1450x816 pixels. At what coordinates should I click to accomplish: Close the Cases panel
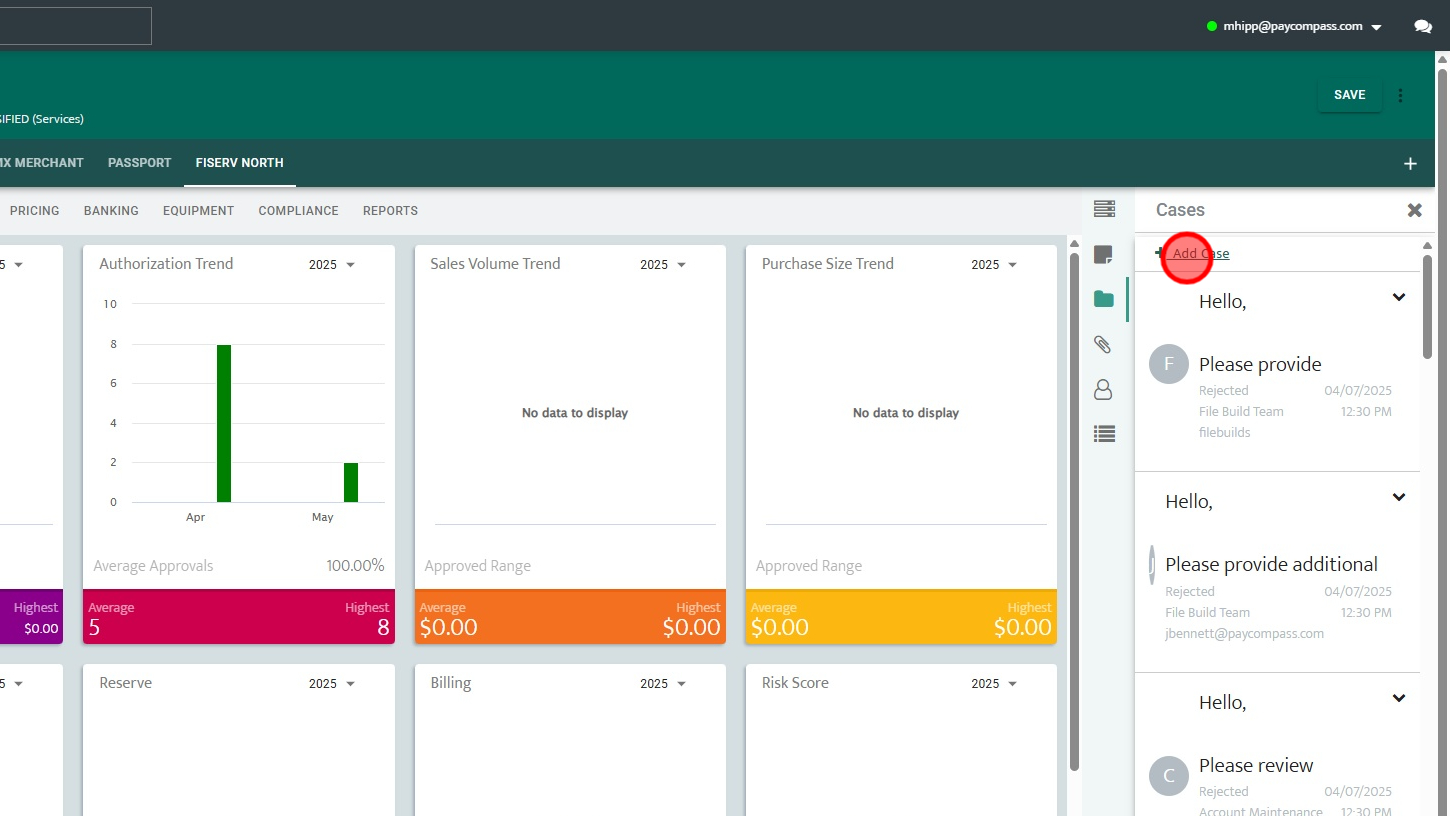coord(1414,210)
